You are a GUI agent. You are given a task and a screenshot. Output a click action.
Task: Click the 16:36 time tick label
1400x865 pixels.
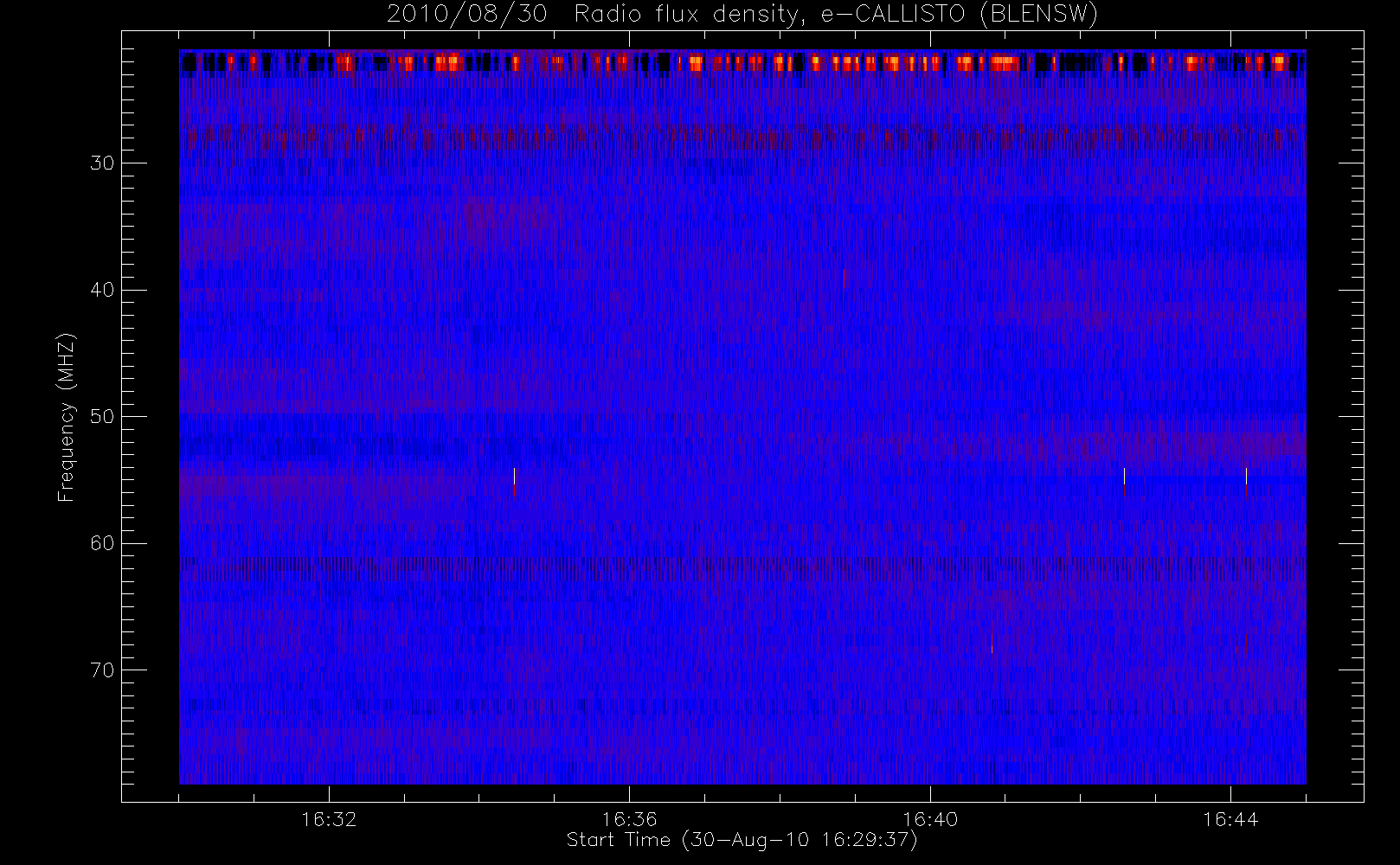[x=629, y=819]
